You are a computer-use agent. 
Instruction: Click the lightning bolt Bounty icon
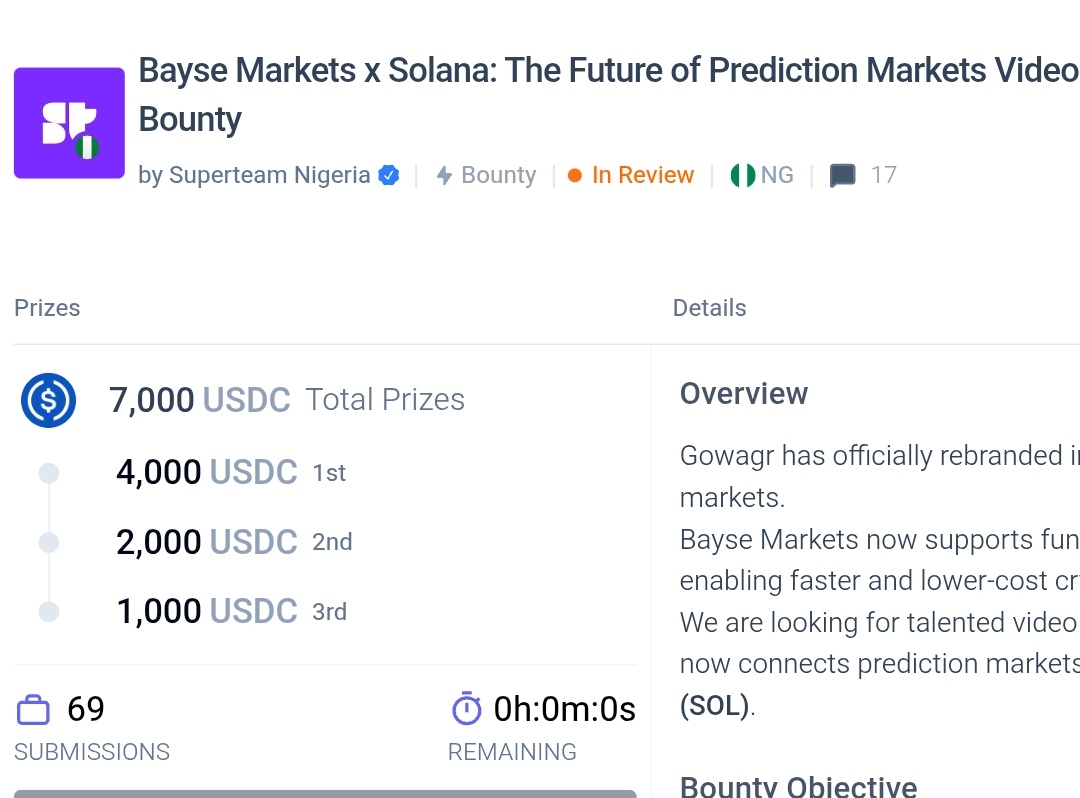pyautogui.click(x=444, y=176)
